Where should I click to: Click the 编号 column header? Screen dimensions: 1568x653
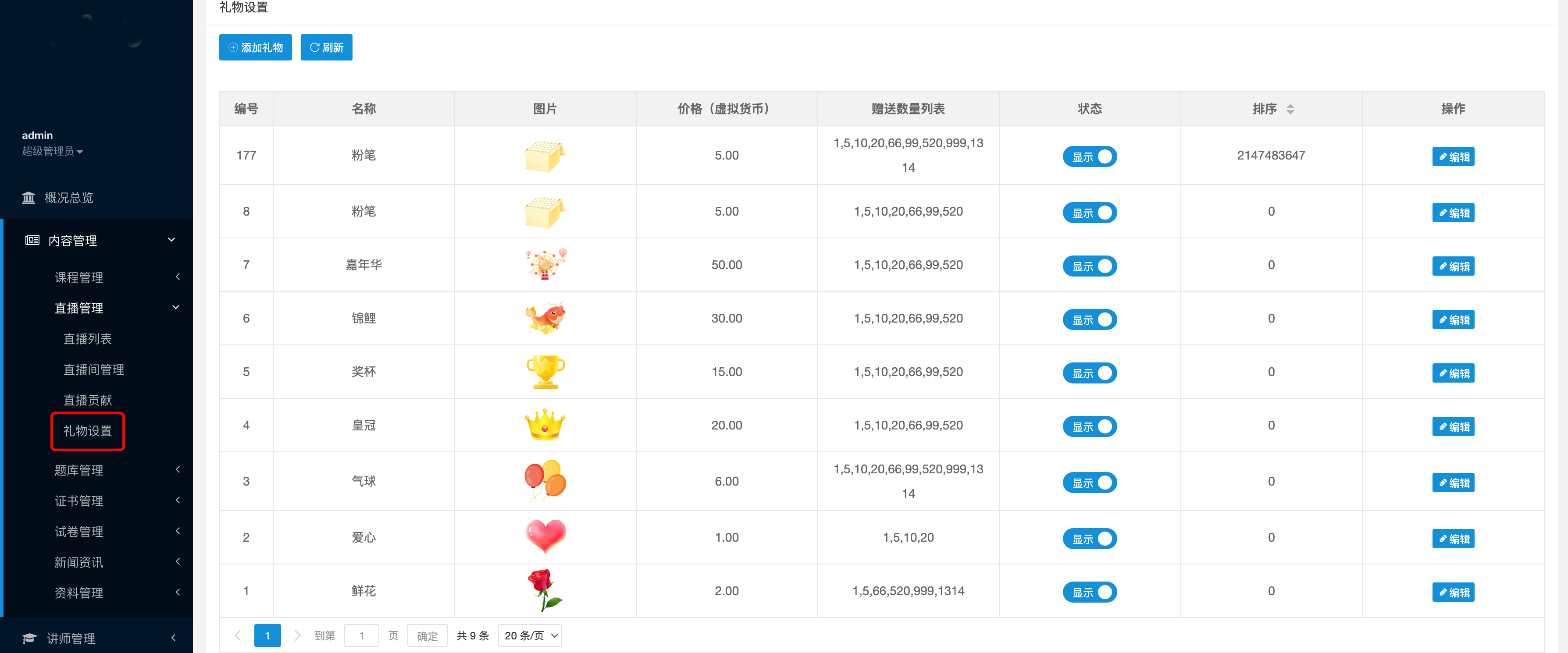coord(246,109)
